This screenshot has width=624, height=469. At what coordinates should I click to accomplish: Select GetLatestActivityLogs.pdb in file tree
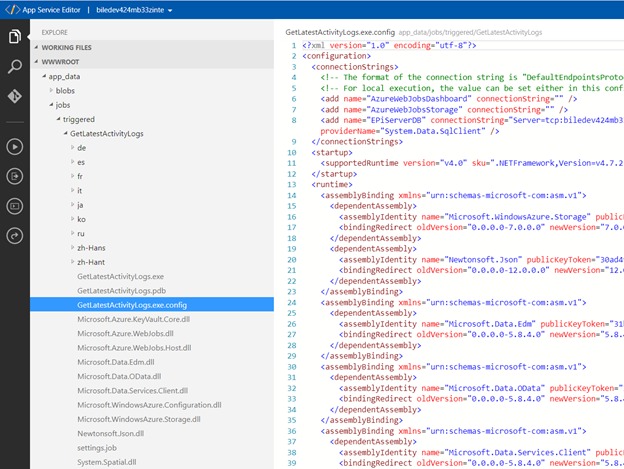pos(120,290)
